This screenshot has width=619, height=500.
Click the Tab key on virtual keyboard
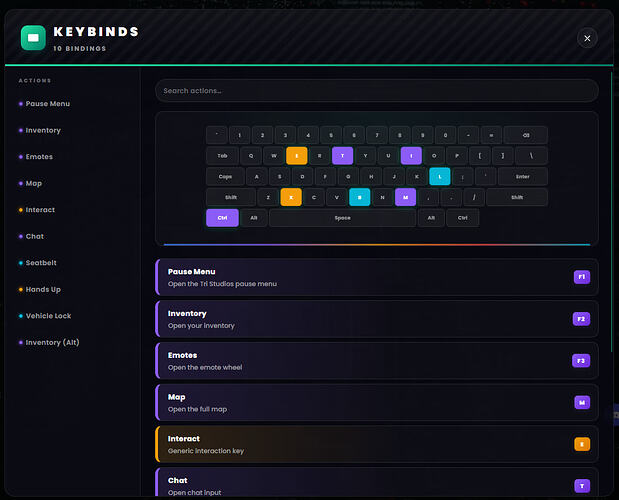pyautogui.click(x=222, y=155)
